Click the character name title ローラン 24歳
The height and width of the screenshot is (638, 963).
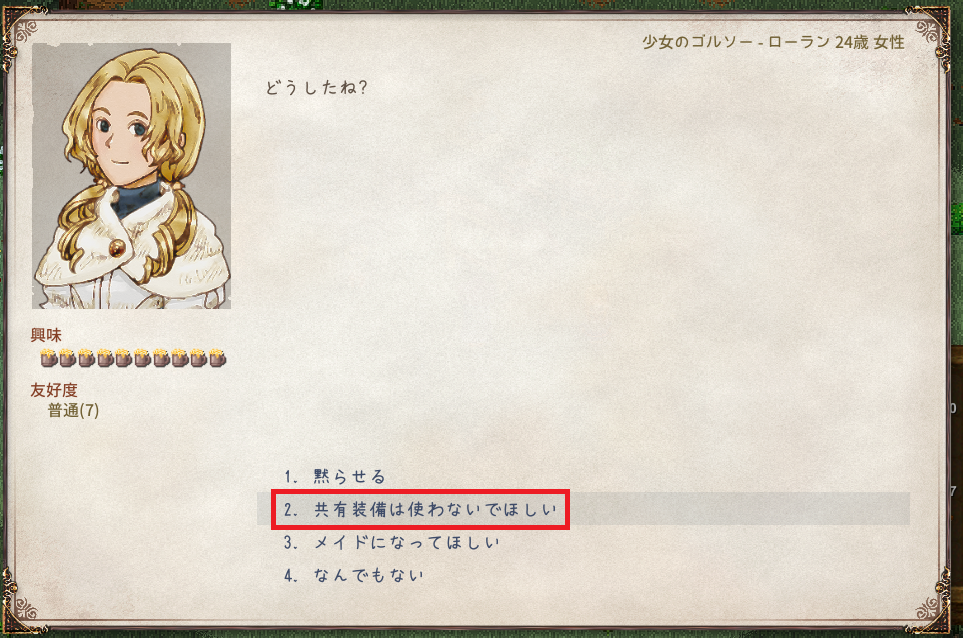[x=817, y=42]
